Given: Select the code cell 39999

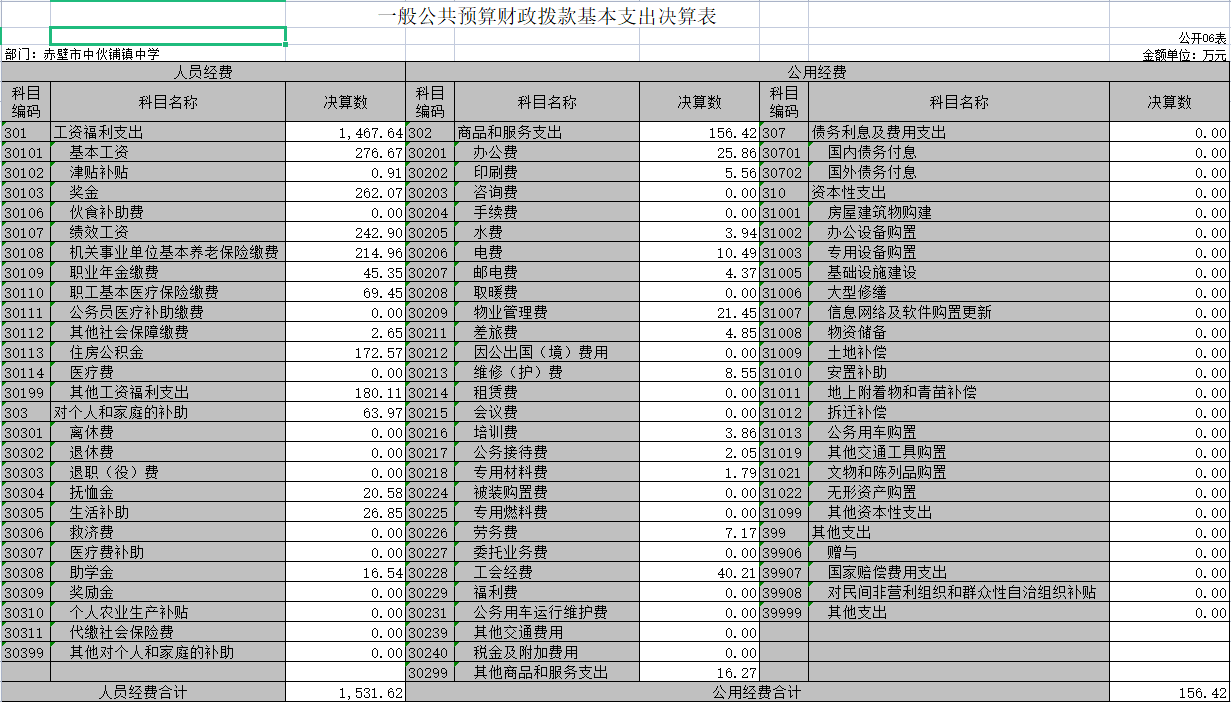Looking at the screenshot, I should point(785,612).
